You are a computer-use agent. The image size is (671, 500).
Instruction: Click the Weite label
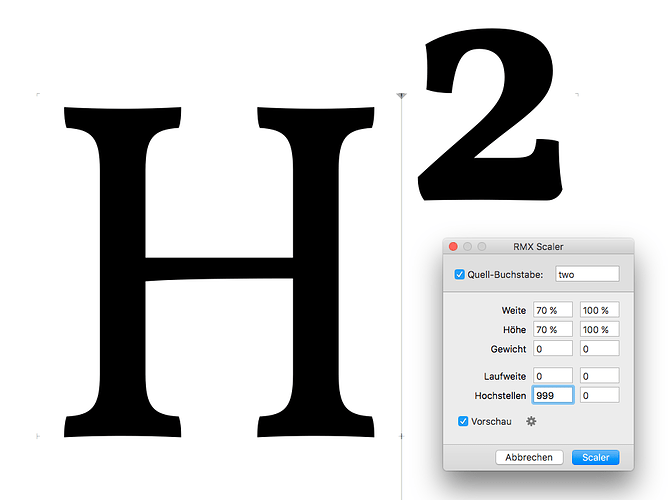(x=514, y=310)
